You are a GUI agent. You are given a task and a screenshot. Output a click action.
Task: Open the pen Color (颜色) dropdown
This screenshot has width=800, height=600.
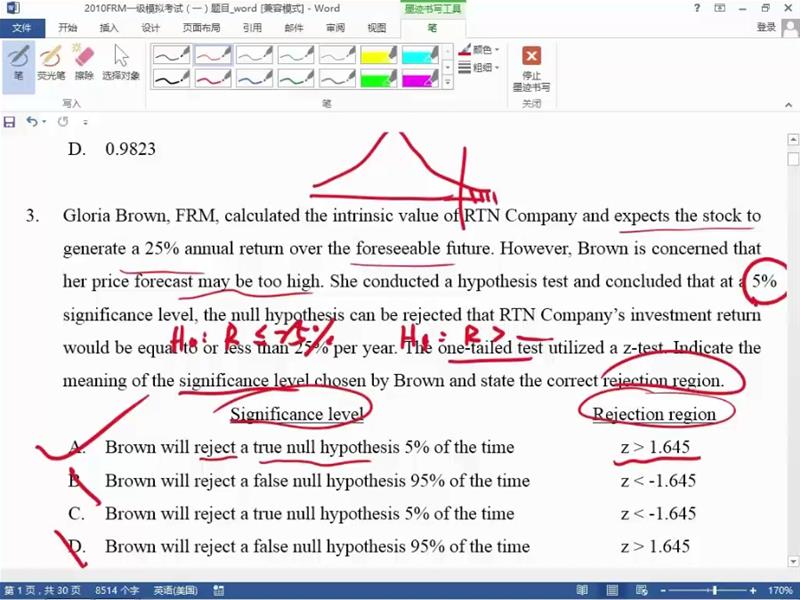tap(480, 49)
